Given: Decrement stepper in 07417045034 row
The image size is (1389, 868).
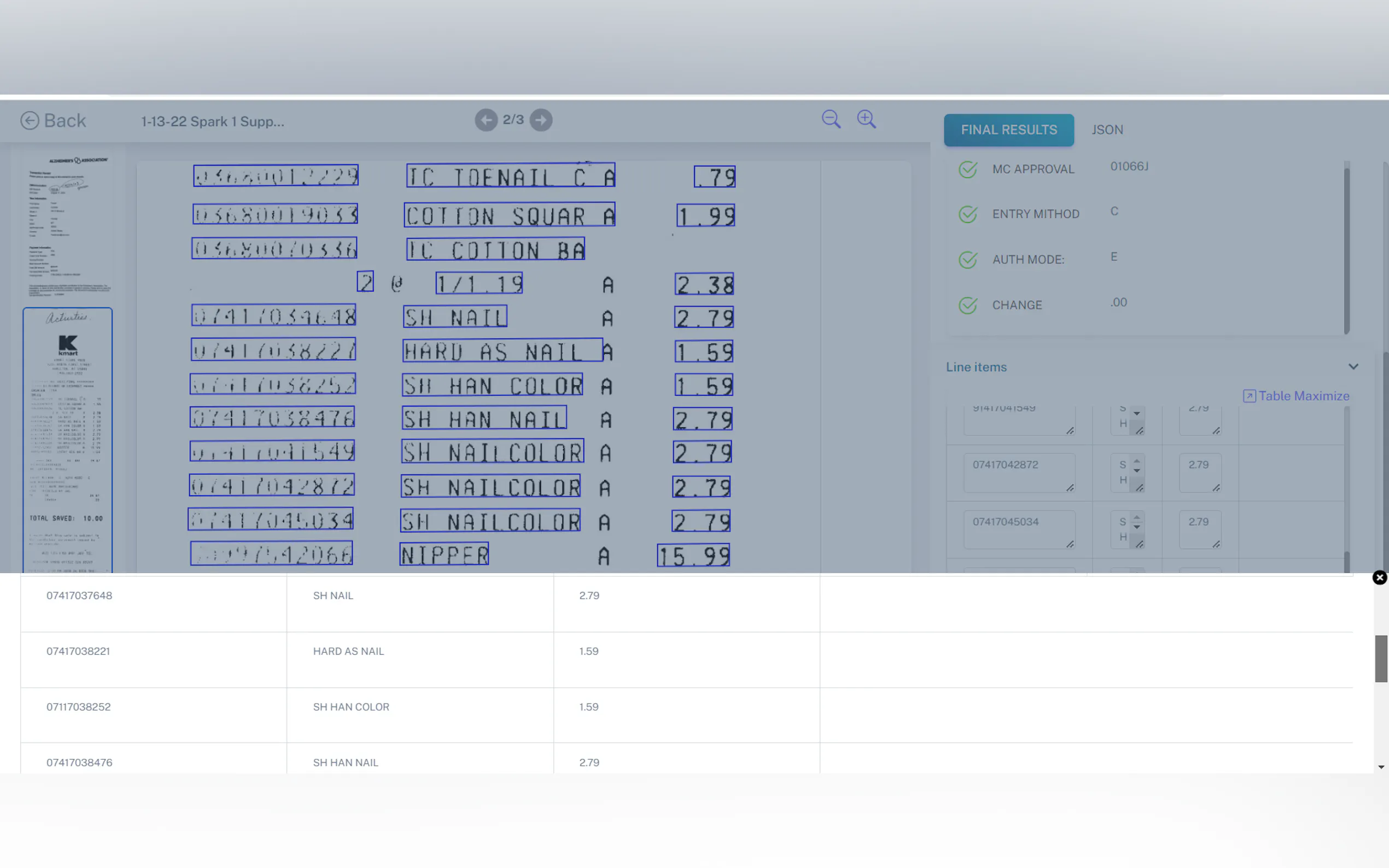Looking at the screenshot, I should pyautogui.click(x=1136, y=527).
